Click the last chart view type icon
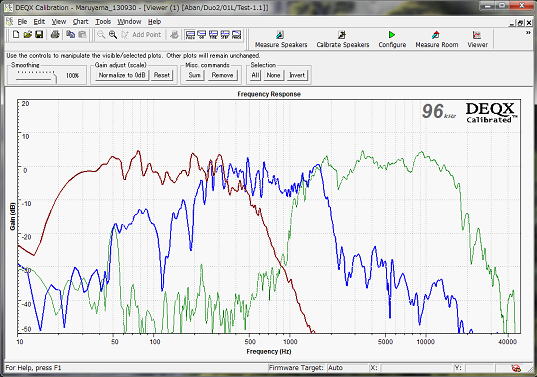 pyautogui.click(x=237, y=35)
